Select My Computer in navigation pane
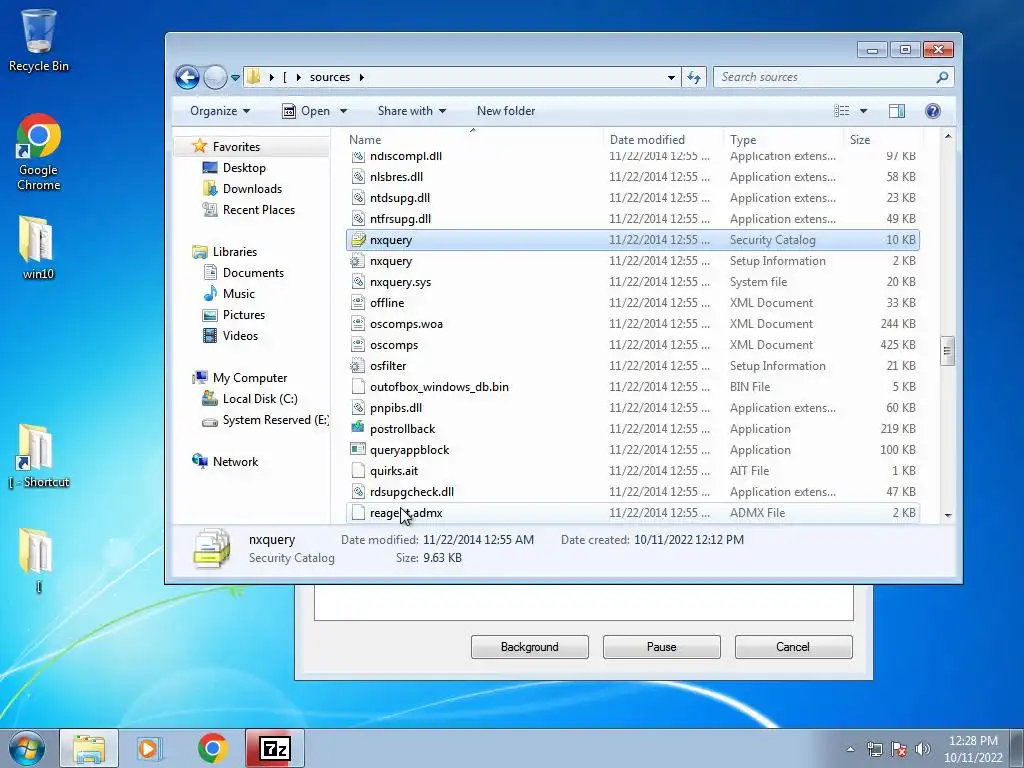Image resolution: width=1024 pixels, height=768 pixels. [249, 378]
